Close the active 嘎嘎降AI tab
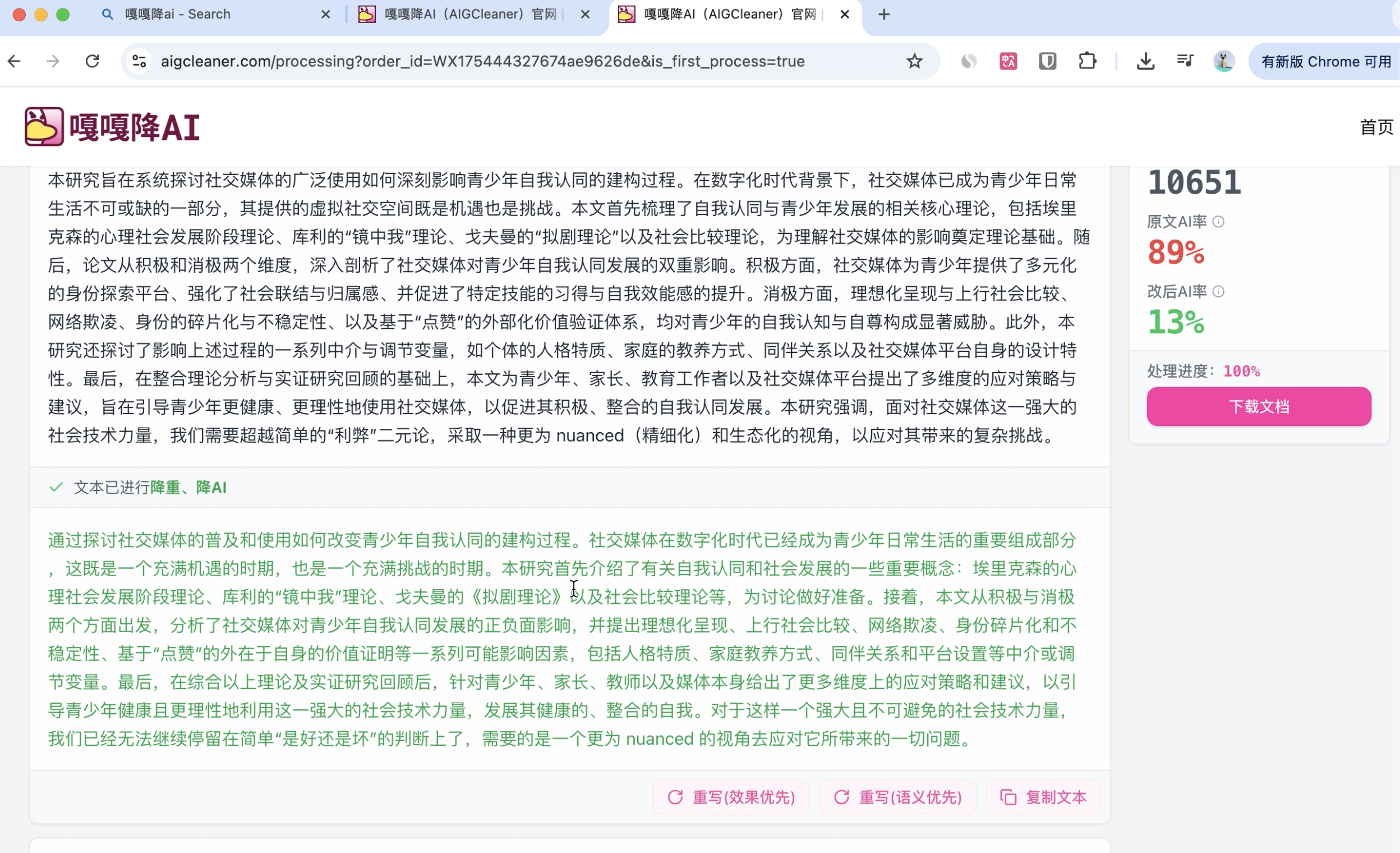Screen dimensions: 1400x853 (x=845, y=14)
